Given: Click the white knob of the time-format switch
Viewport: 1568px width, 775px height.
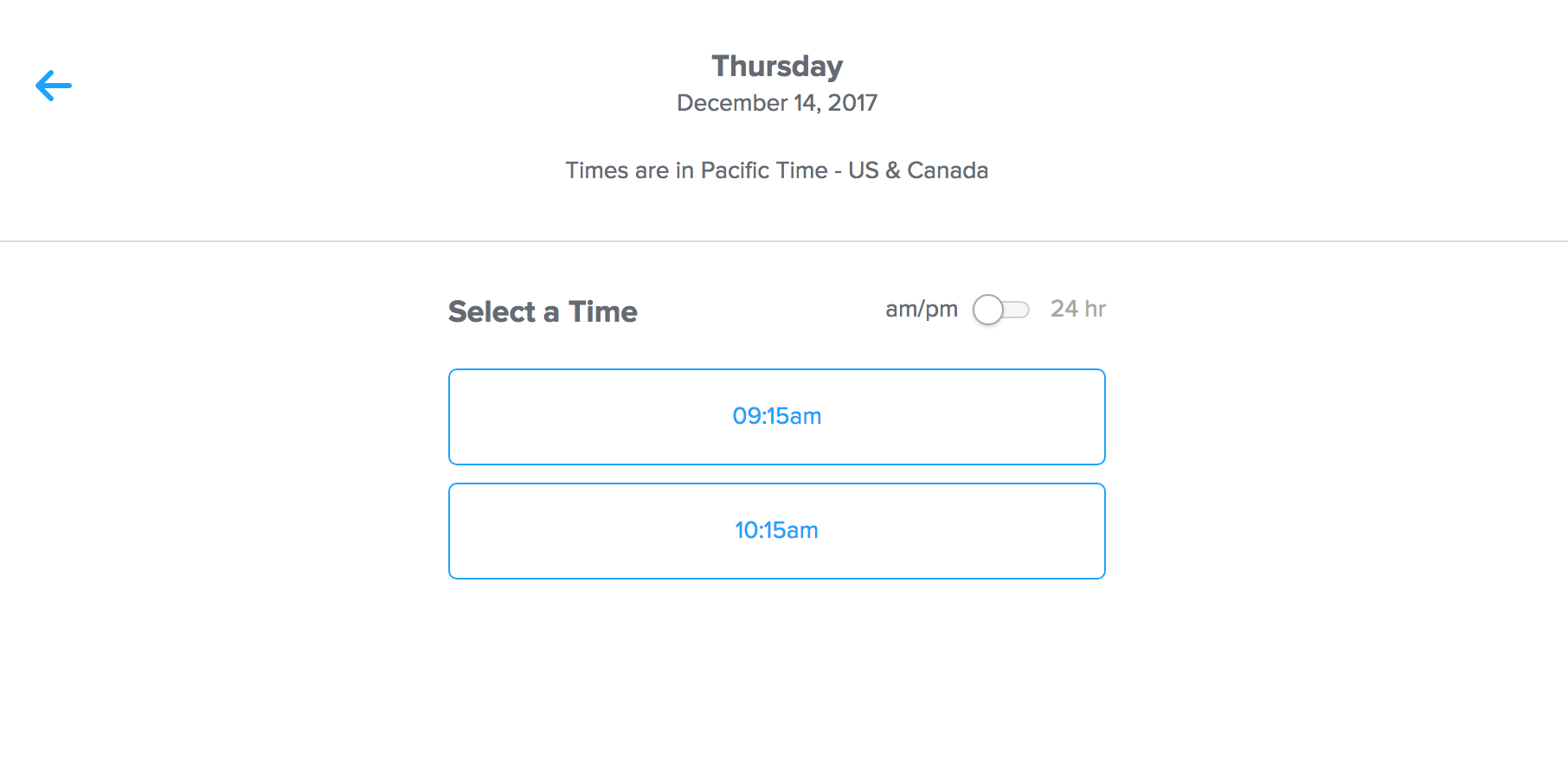Looking at the screenshot, I should point(988,310).
